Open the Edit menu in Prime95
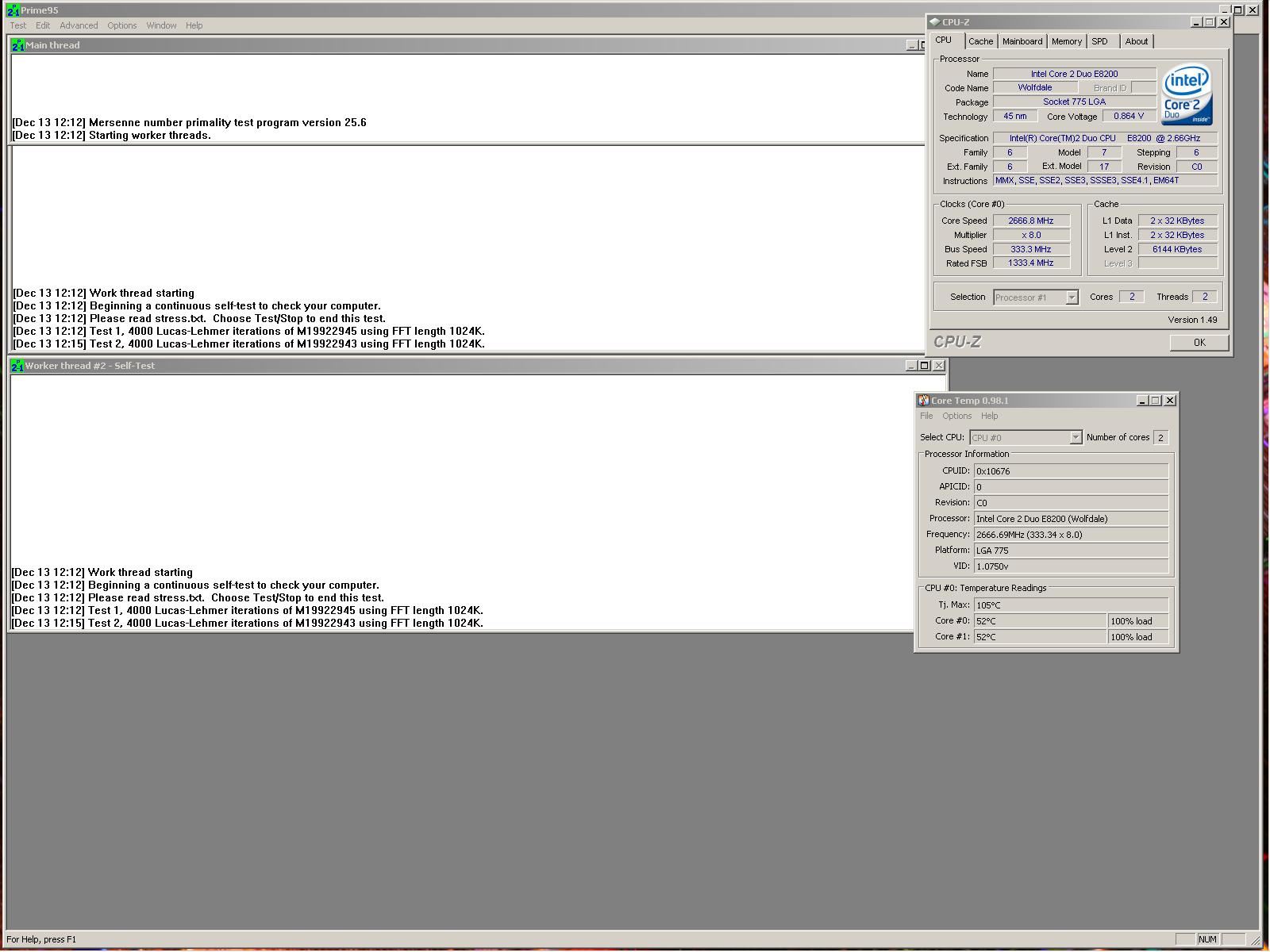This screenshot has width=1270, height=952. tap(43, 25)
